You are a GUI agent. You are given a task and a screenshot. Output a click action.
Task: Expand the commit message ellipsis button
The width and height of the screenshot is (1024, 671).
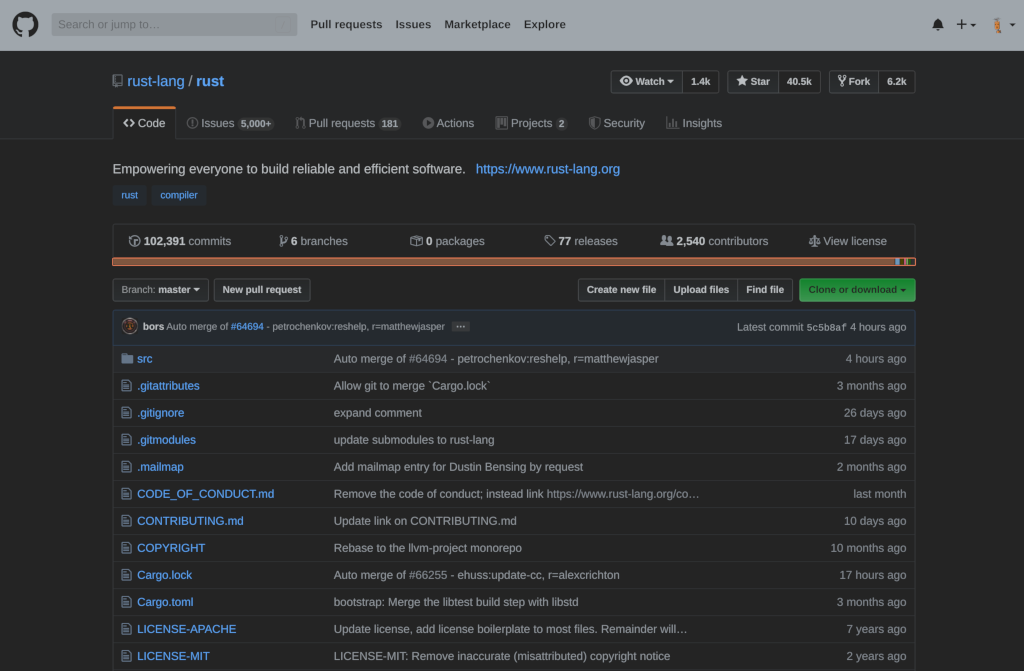click(460, 327)
